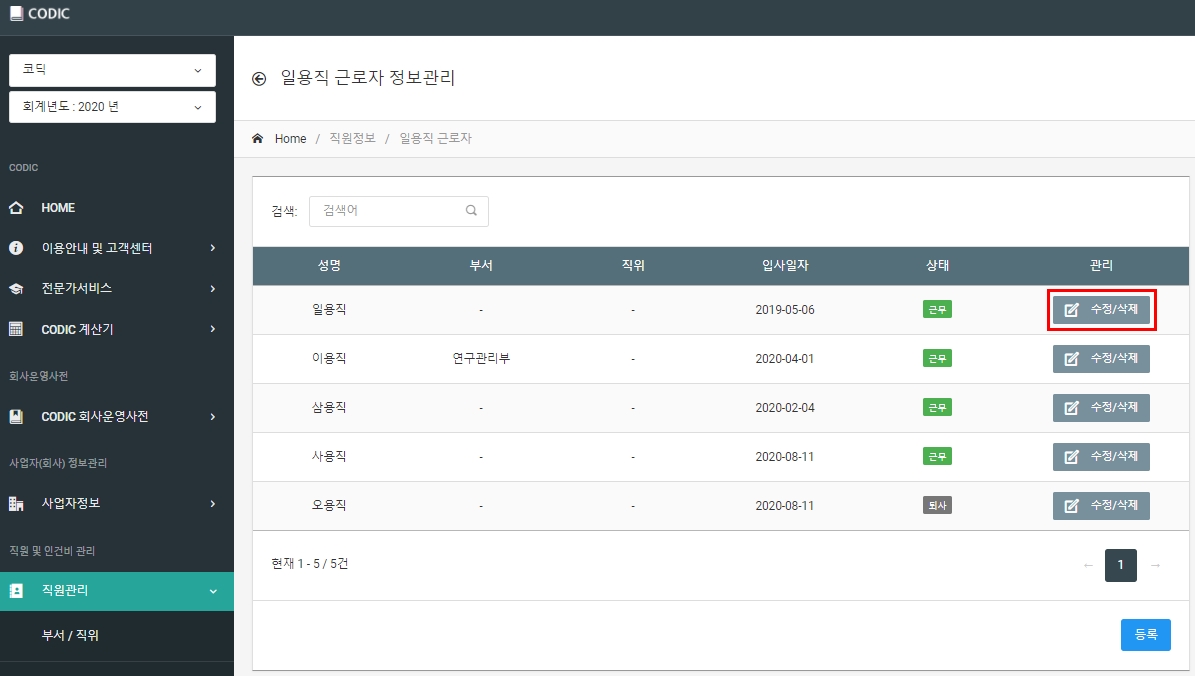This screenshot has width=1195, height=676.
Task: Click the search magnifier icon
Action: [x=471, y=210]
